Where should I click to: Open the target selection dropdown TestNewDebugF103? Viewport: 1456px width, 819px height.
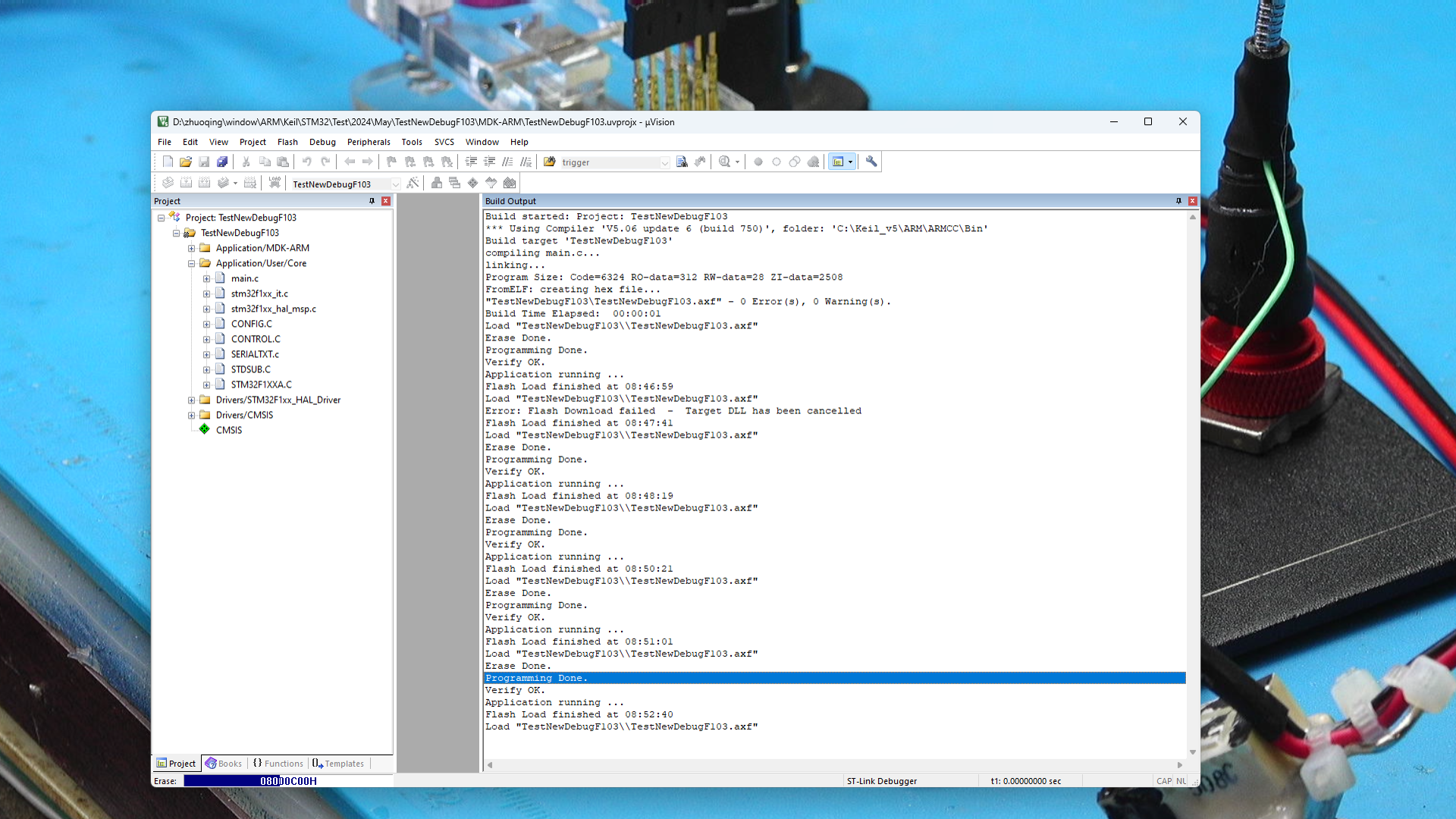(397, 184)
